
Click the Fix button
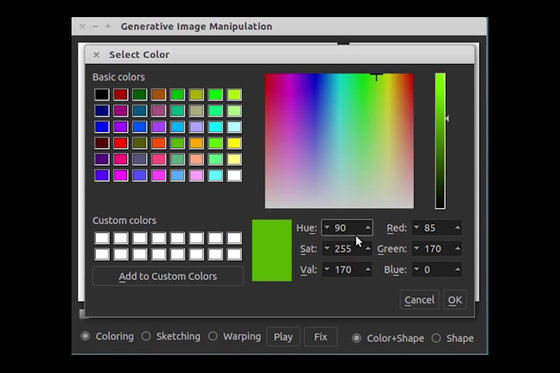pyautogui.click(x=320, y=337)
